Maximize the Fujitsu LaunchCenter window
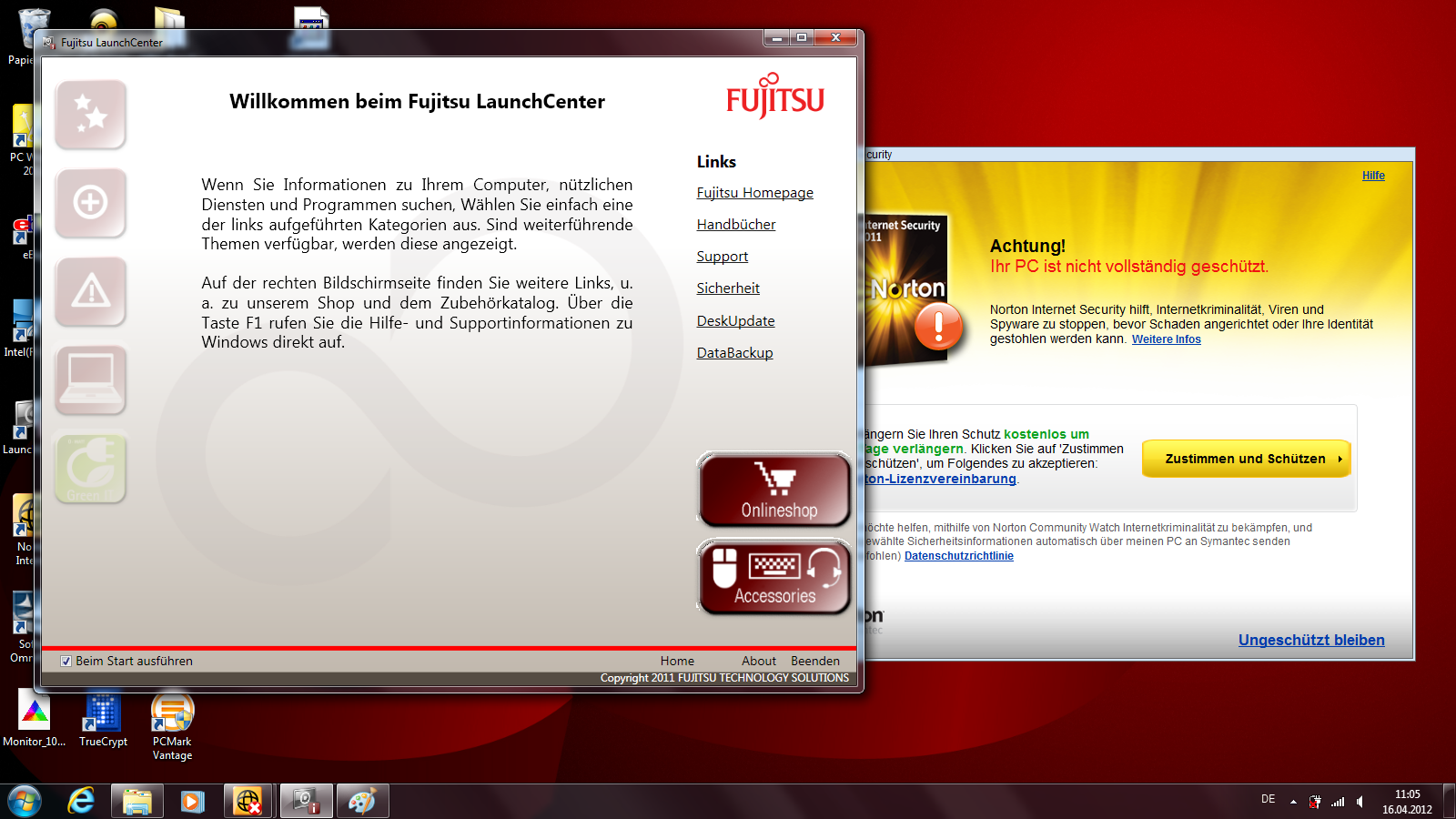Viewport: 1456px width, 819px height. pyautogui.click(x=801, y=38)
